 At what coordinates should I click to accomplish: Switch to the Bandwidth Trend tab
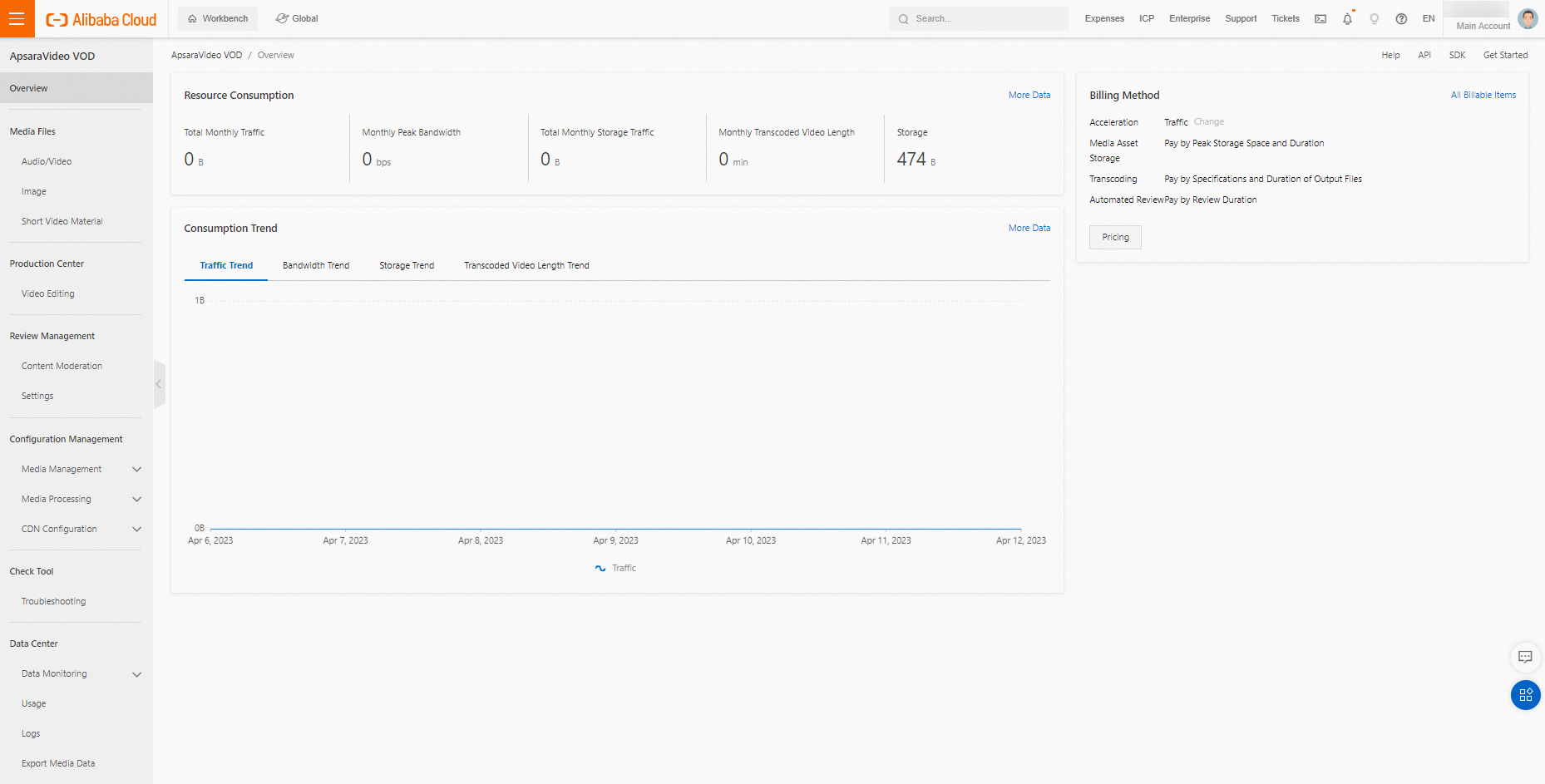[316, 265]
